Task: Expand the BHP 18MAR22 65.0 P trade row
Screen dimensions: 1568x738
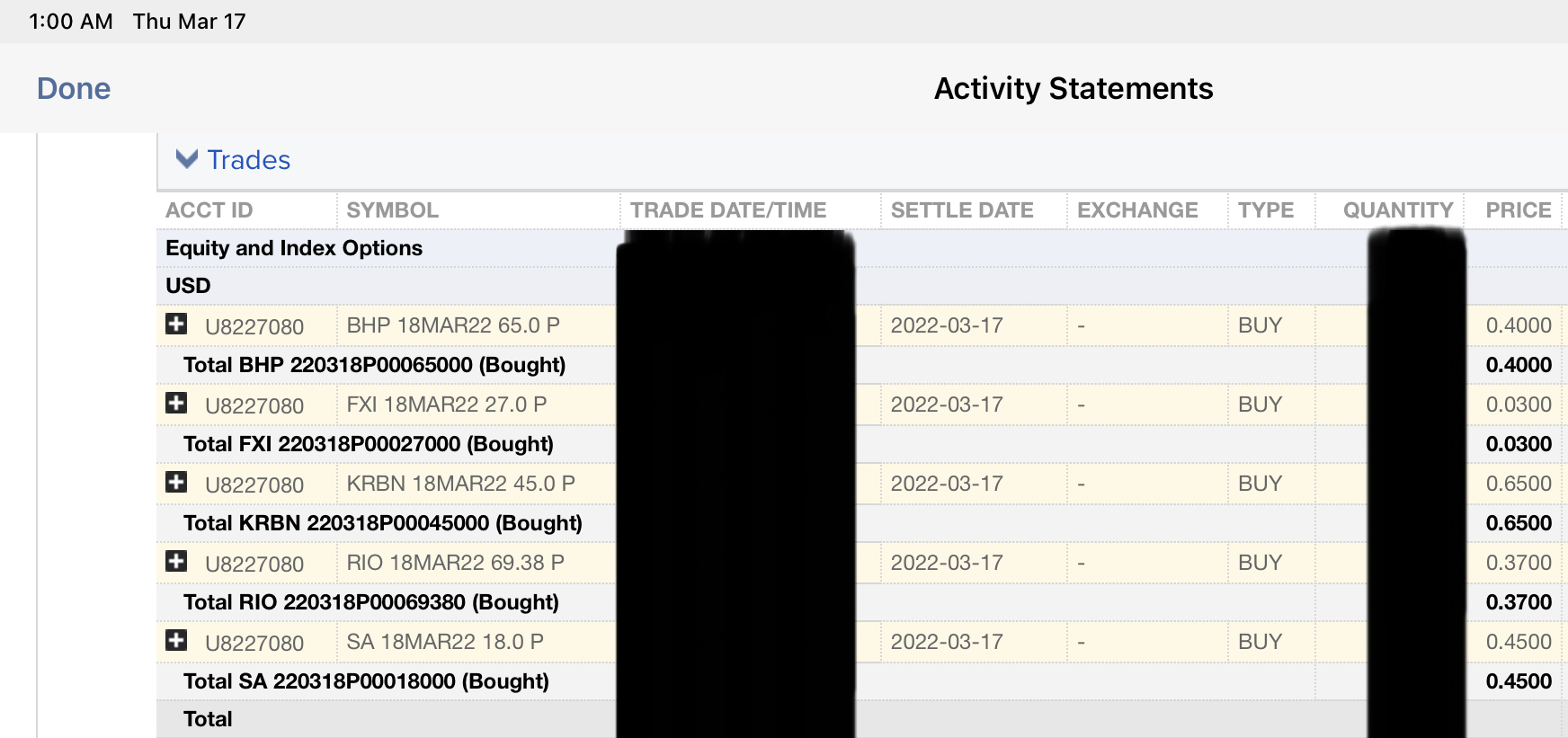Action: 176,324
